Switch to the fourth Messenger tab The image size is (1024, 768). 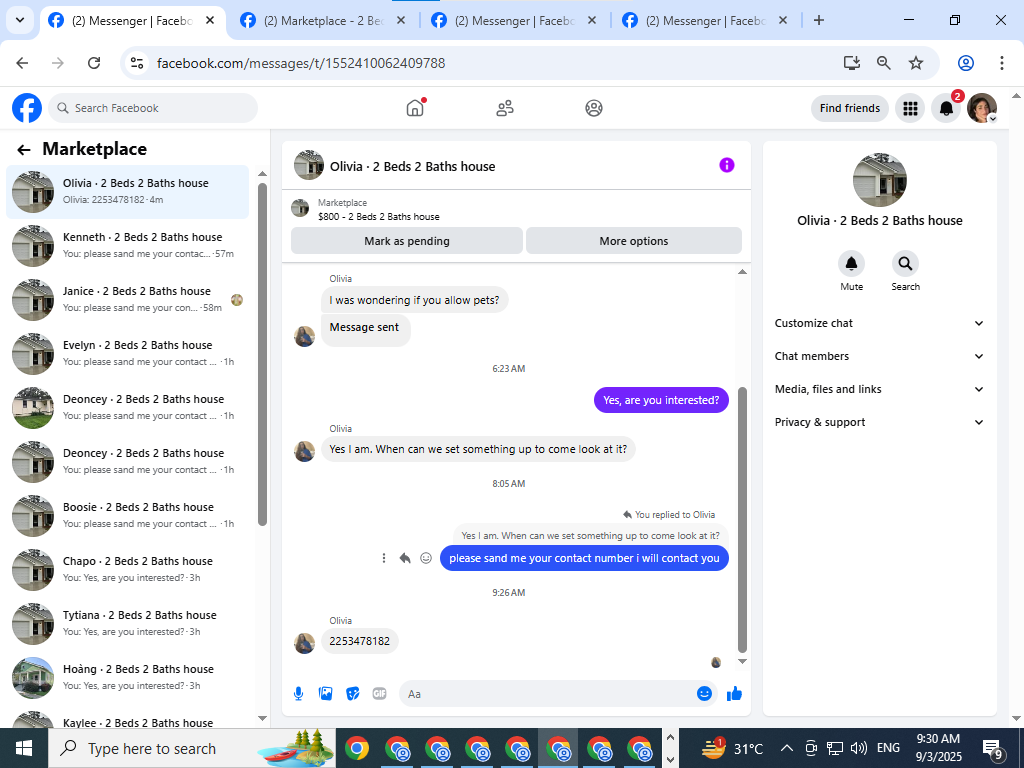(x=705, y=20)
